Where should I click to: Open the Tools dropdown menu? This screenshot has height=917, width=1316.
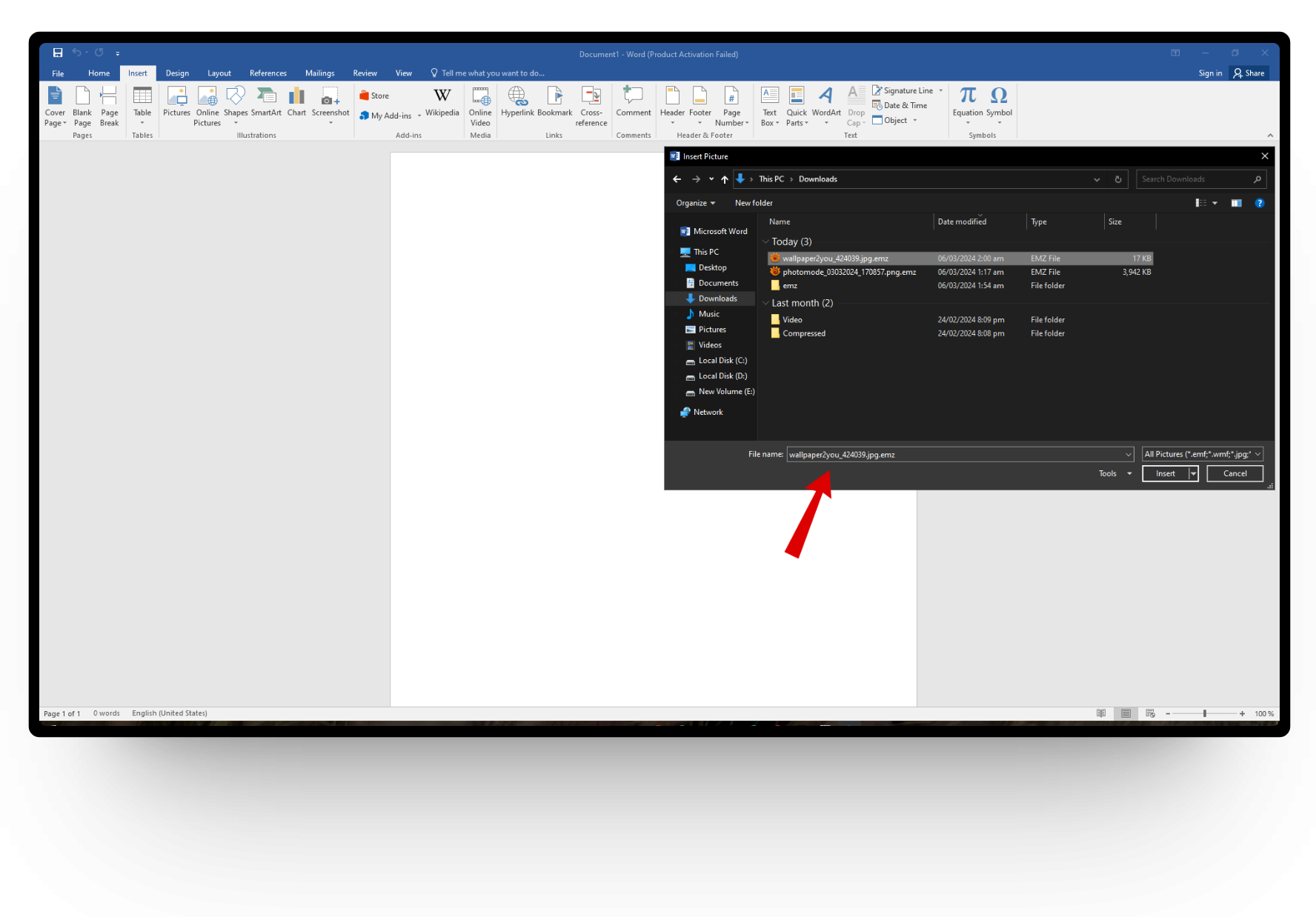point(1115,474)
